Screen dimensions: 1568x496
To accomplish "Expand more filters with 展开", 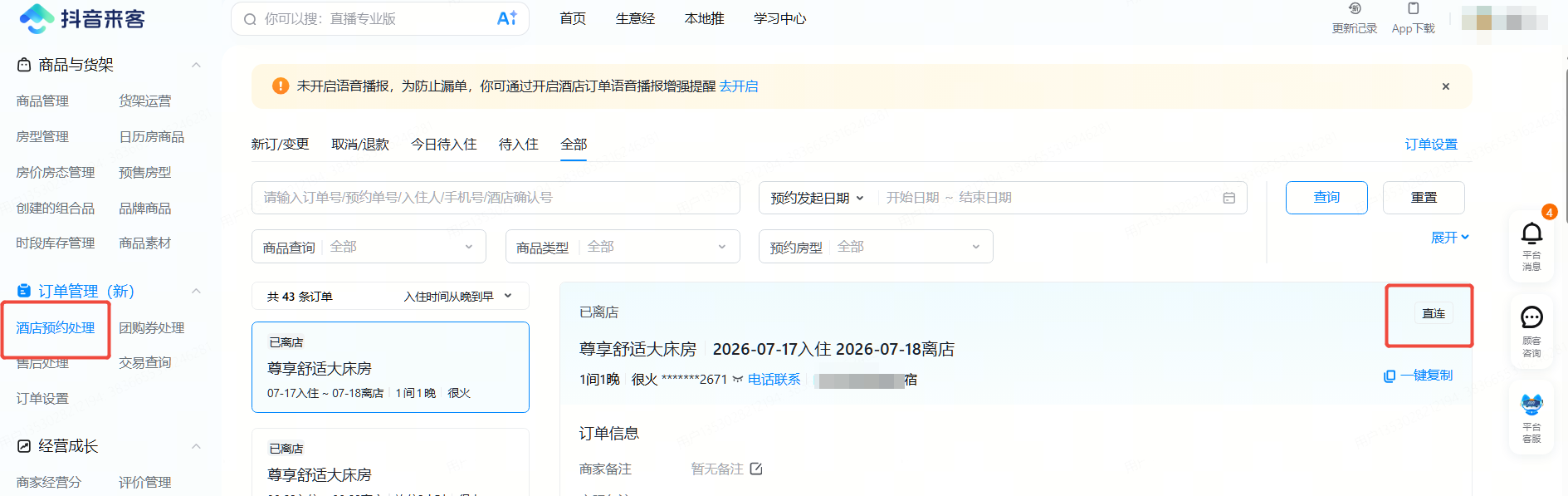I will point(1450,238).
